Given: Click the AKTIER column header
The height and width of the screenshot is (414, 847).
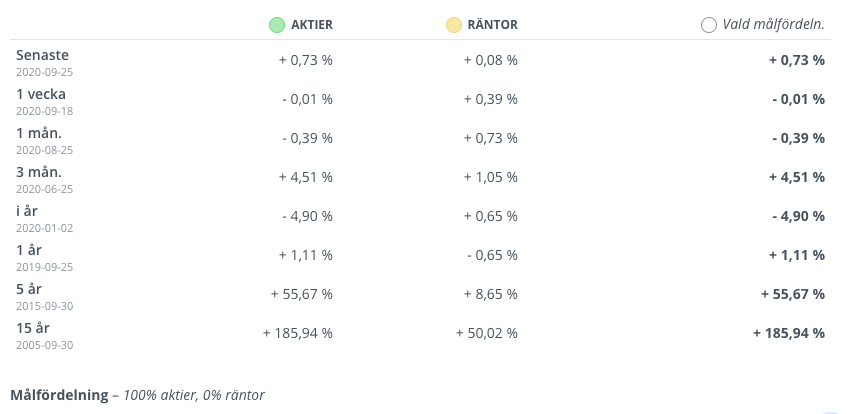Looking at the screenshot, I should click(x=312, y=25).
